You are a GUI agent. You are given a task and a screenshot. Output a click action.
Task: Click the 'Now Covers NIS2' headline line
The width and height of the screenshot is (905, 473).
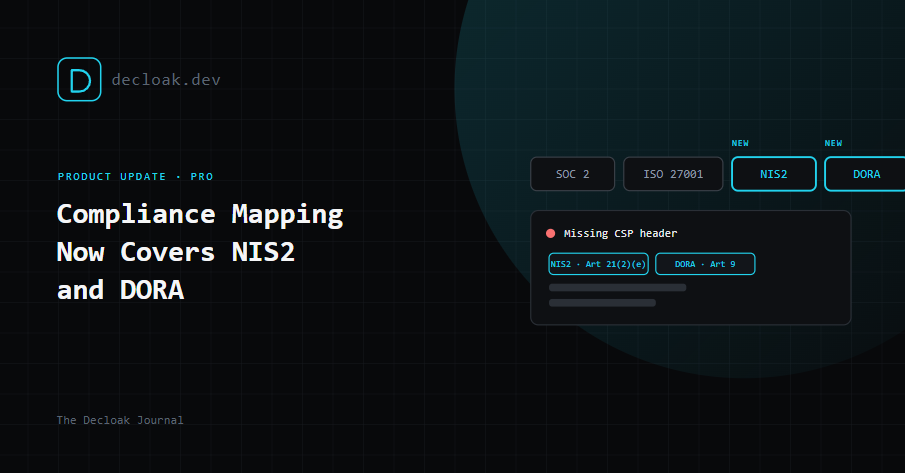[x=175, y=252]
